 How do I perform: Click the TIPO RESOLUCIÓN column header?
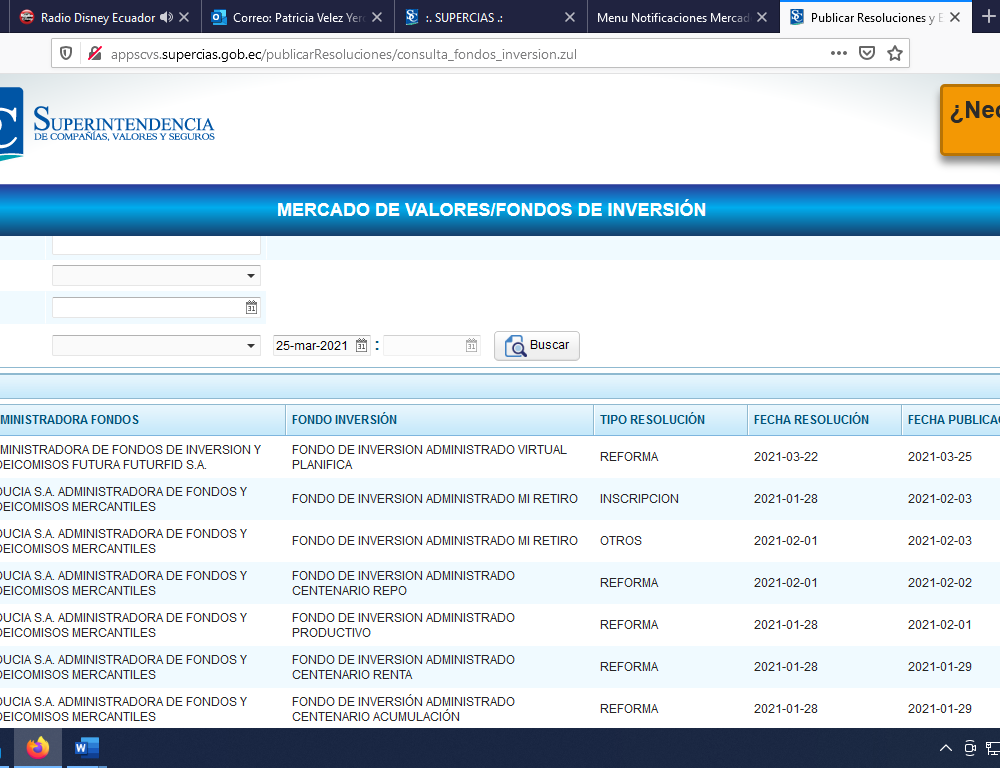(652, 420)
